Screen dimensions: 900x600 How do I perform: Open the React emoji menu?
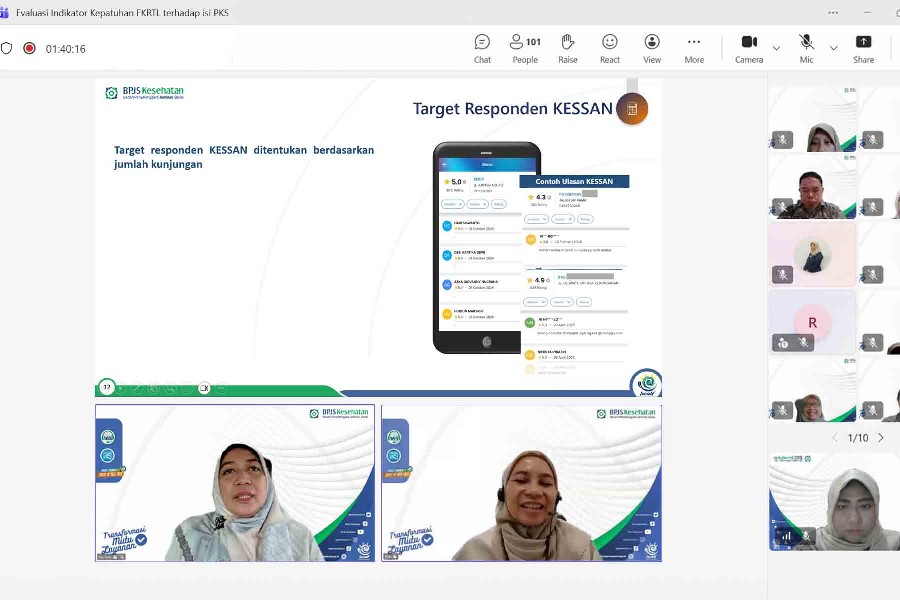[x=610, y=49]
